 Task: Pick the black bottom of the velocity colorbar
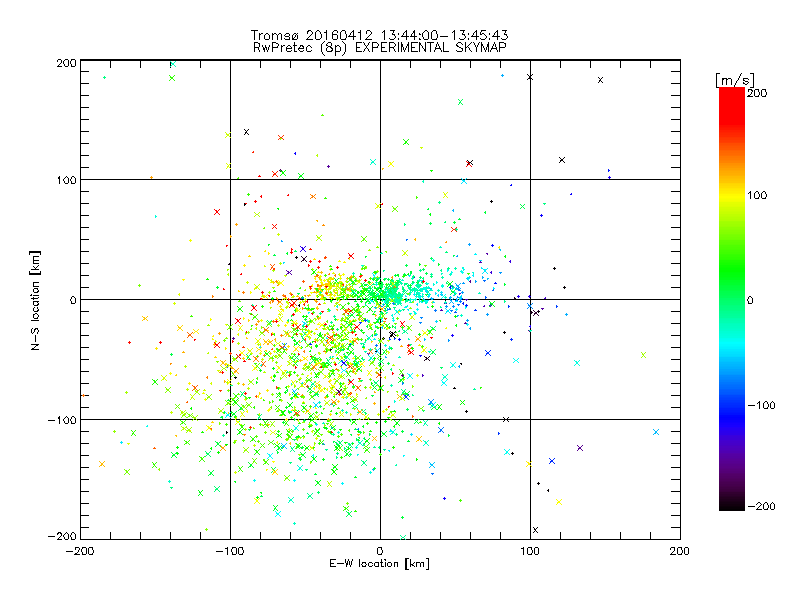(732, 503)
